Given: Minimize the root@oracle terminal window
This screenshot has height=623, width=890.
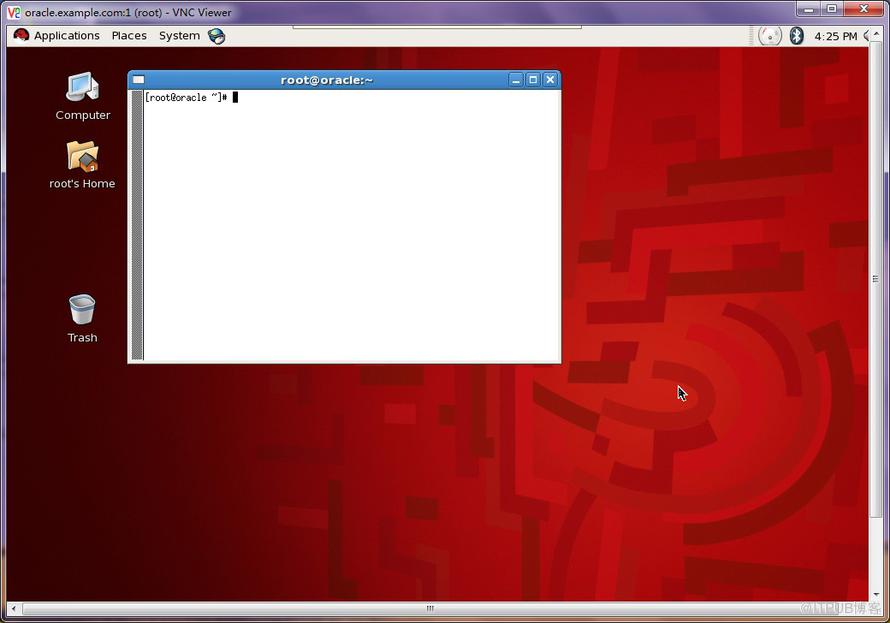Looking at the screenshot, I should [515, 80].
